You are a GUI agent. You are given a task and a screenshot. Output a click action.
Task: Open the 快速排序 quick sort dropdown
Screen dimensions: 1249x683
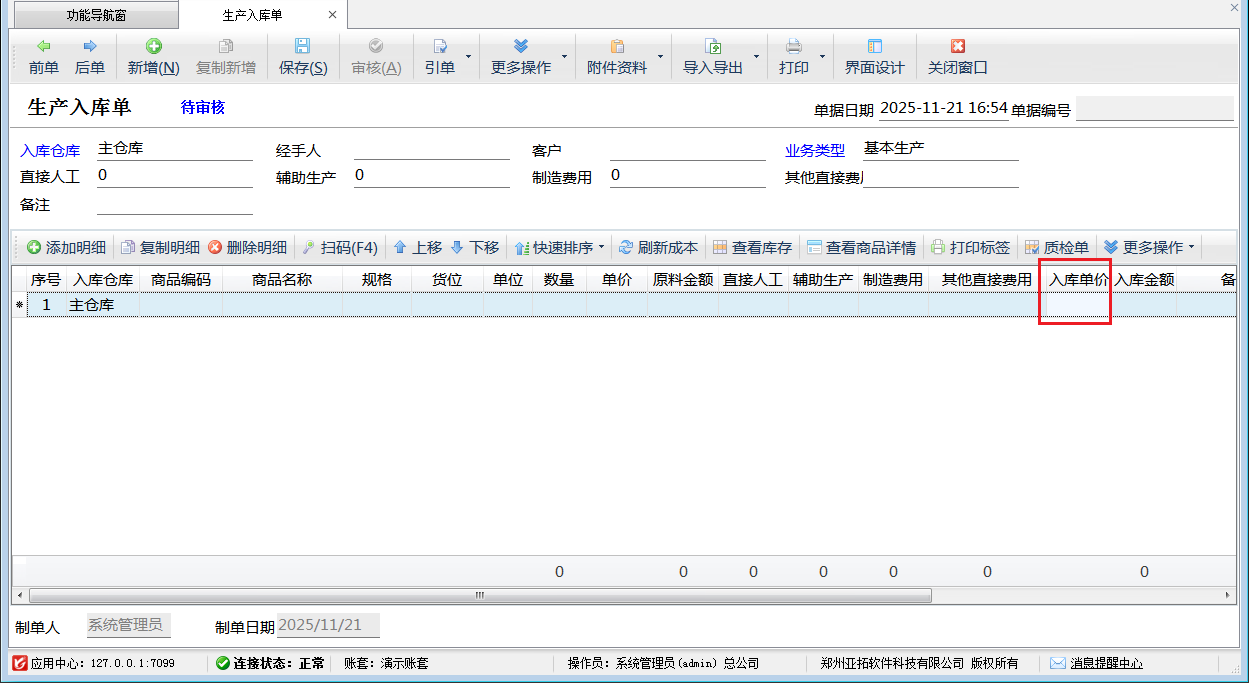point(601,247)
